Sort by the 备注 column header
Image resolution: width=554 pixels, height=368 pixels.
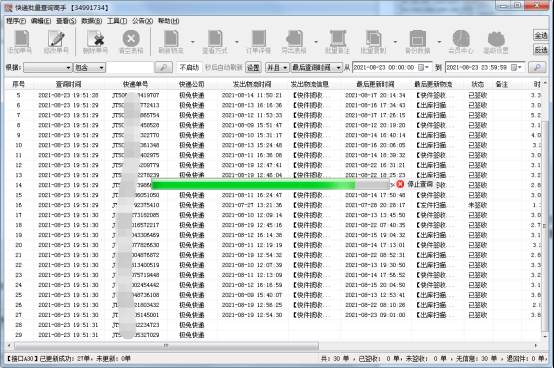pyautogui.click(x=501, y=84)
